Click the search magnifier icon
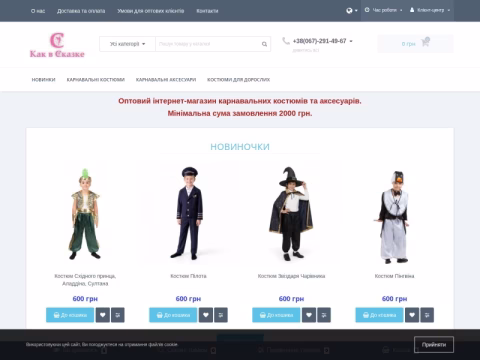 click(x=264, y=44)
